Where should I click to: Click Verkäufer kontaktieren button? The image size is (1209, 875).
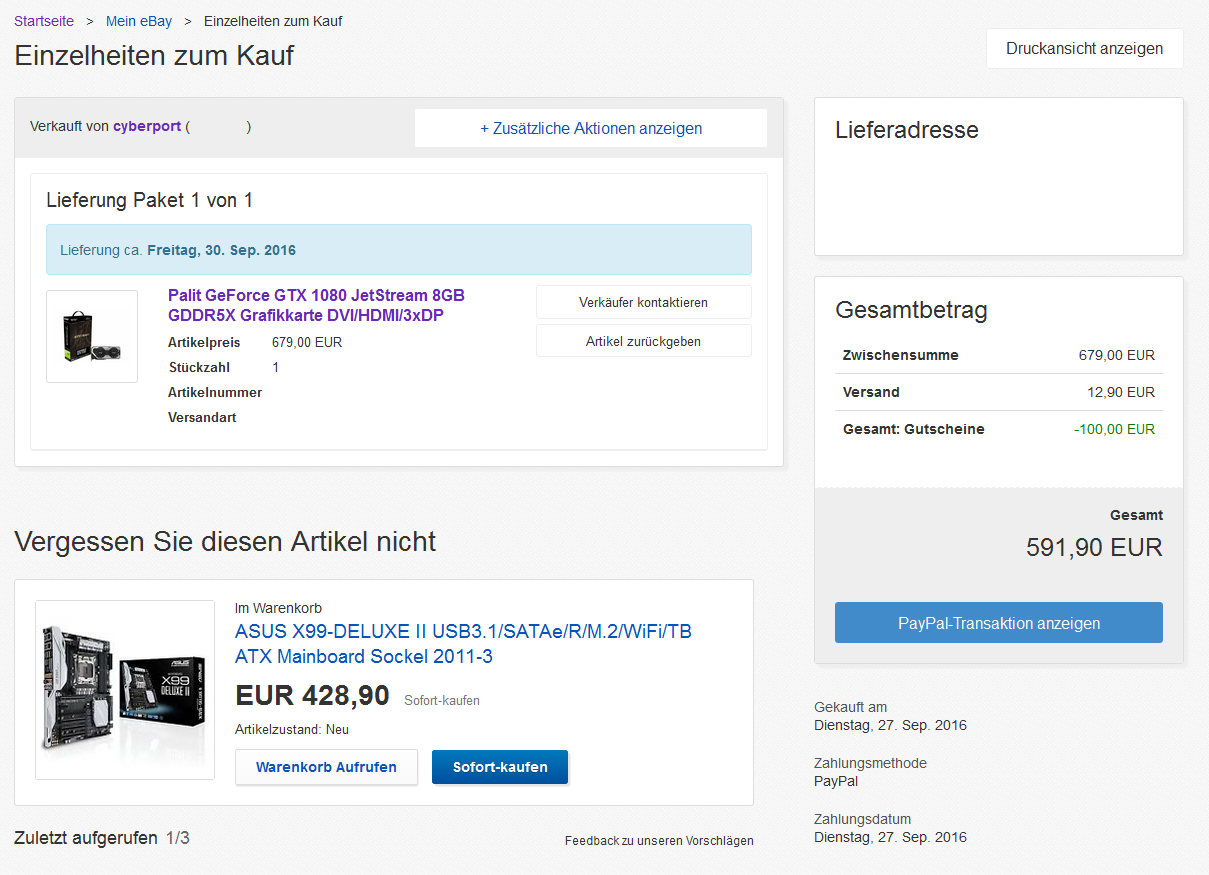click(x=644, y=302)
